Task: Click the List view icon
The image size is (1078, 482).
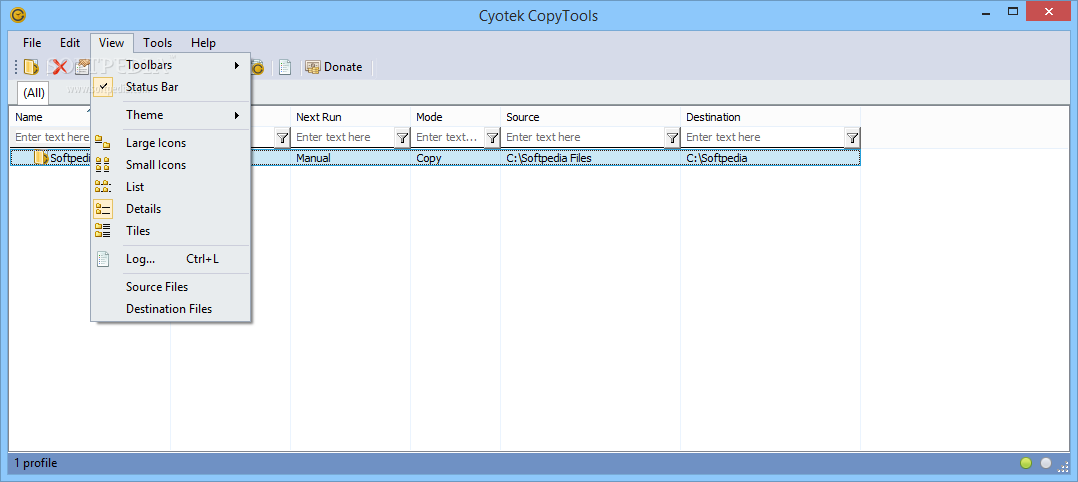Action: coord(102,187)
